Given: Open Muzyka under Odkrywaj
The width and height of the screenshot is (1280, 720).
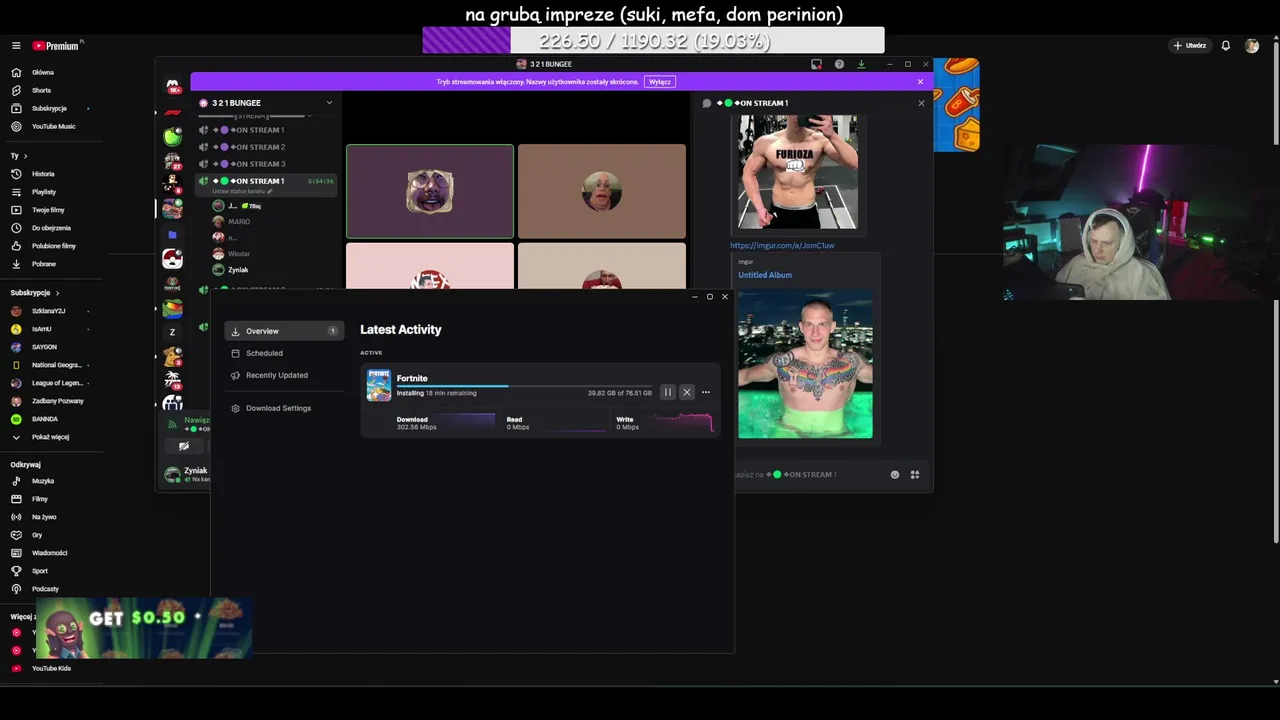Looking at the screenshot, I should [43, 481].
